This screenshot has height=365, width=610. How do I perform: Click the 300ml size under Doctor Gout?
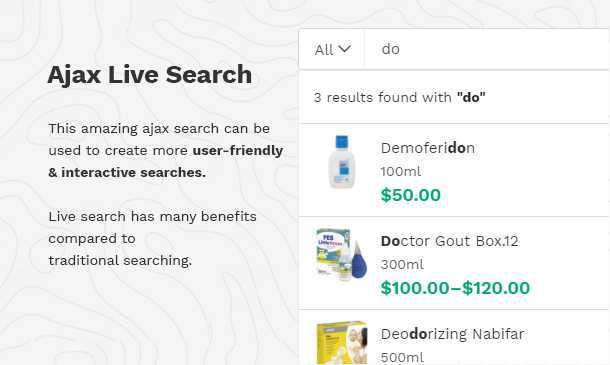(402, 265)
